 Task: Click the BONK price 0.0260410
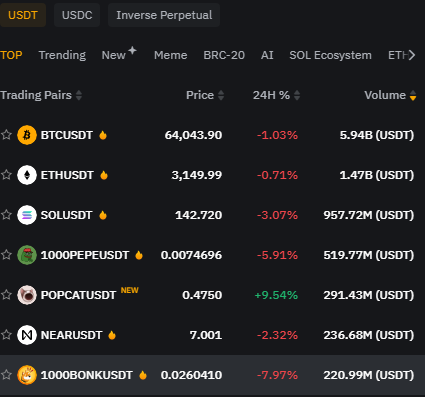[x=191, y=375]
